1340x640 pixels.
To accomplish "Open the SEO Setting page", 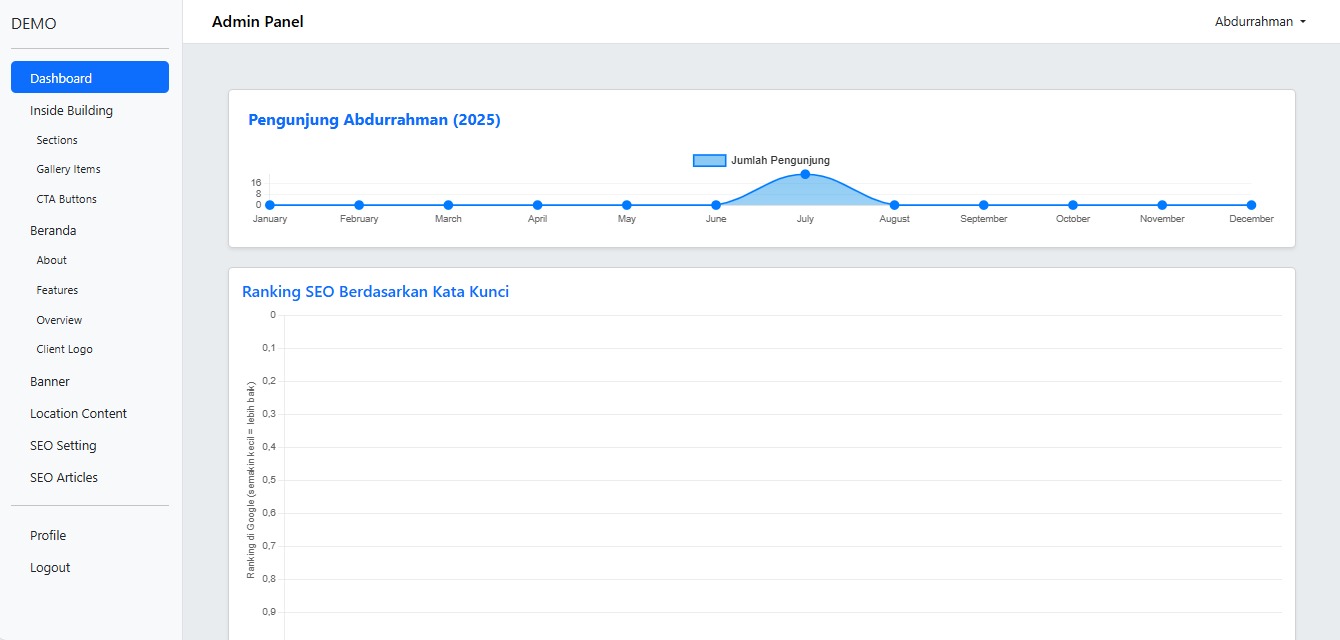I will pyautogui.click(x=62, y=445).
